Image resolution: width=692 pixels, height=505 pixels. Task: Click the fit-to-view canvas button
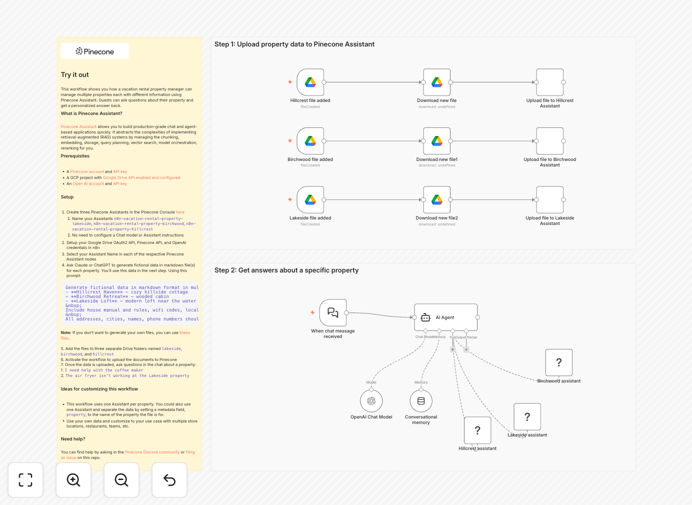pyautogui.click(x=26, y=480)
